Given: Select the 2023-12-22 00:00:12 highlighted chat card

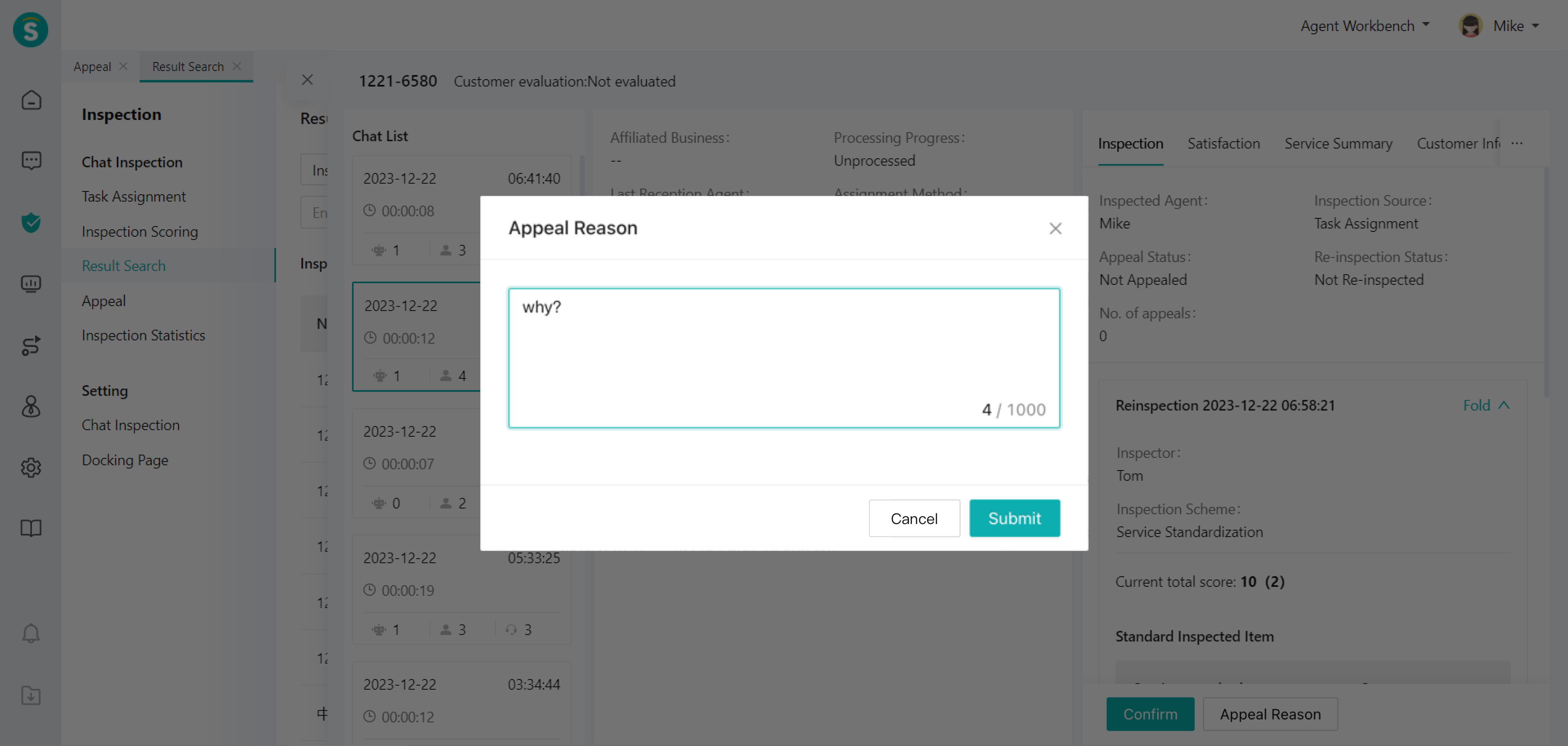Looking at the screenshot, I should click(416, 337).
